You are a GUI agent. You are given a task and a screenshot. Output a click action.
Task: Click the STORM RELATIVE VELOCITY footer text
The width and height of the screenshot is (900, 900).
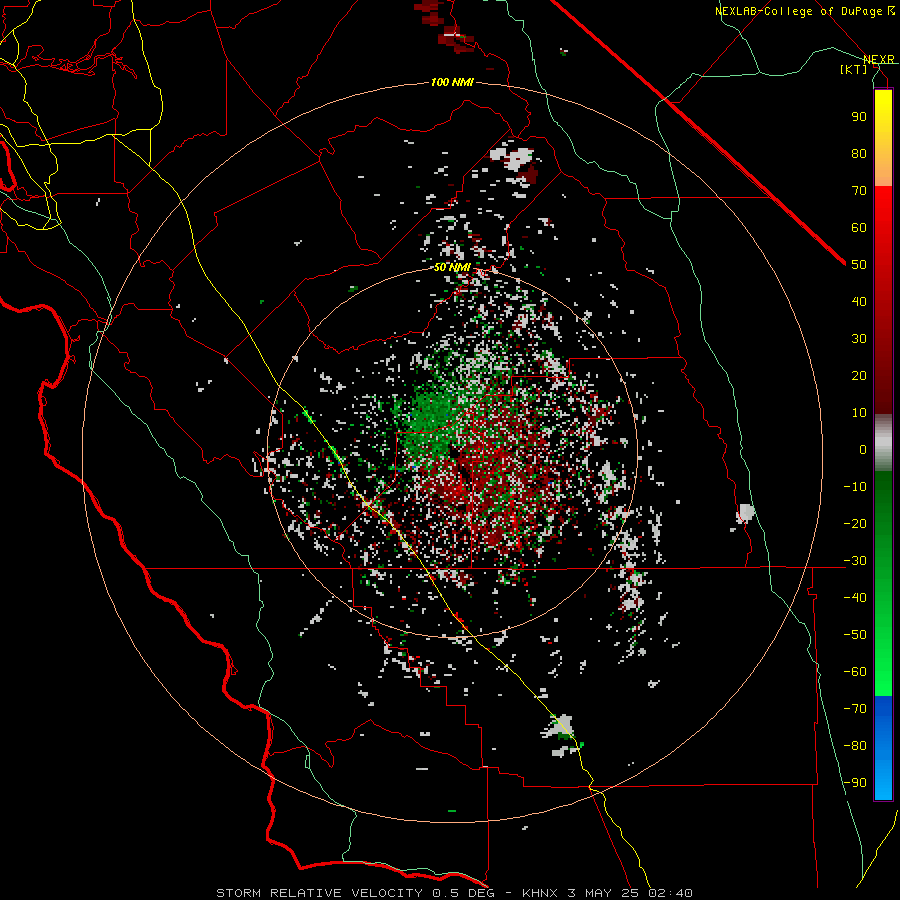(320, 893)
